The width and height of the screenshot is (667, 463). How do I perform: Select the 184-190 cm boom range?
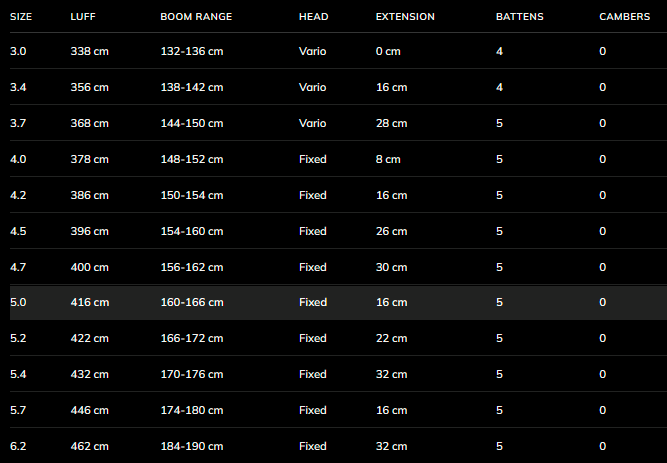pyautogui.click(x=192, y=446)
